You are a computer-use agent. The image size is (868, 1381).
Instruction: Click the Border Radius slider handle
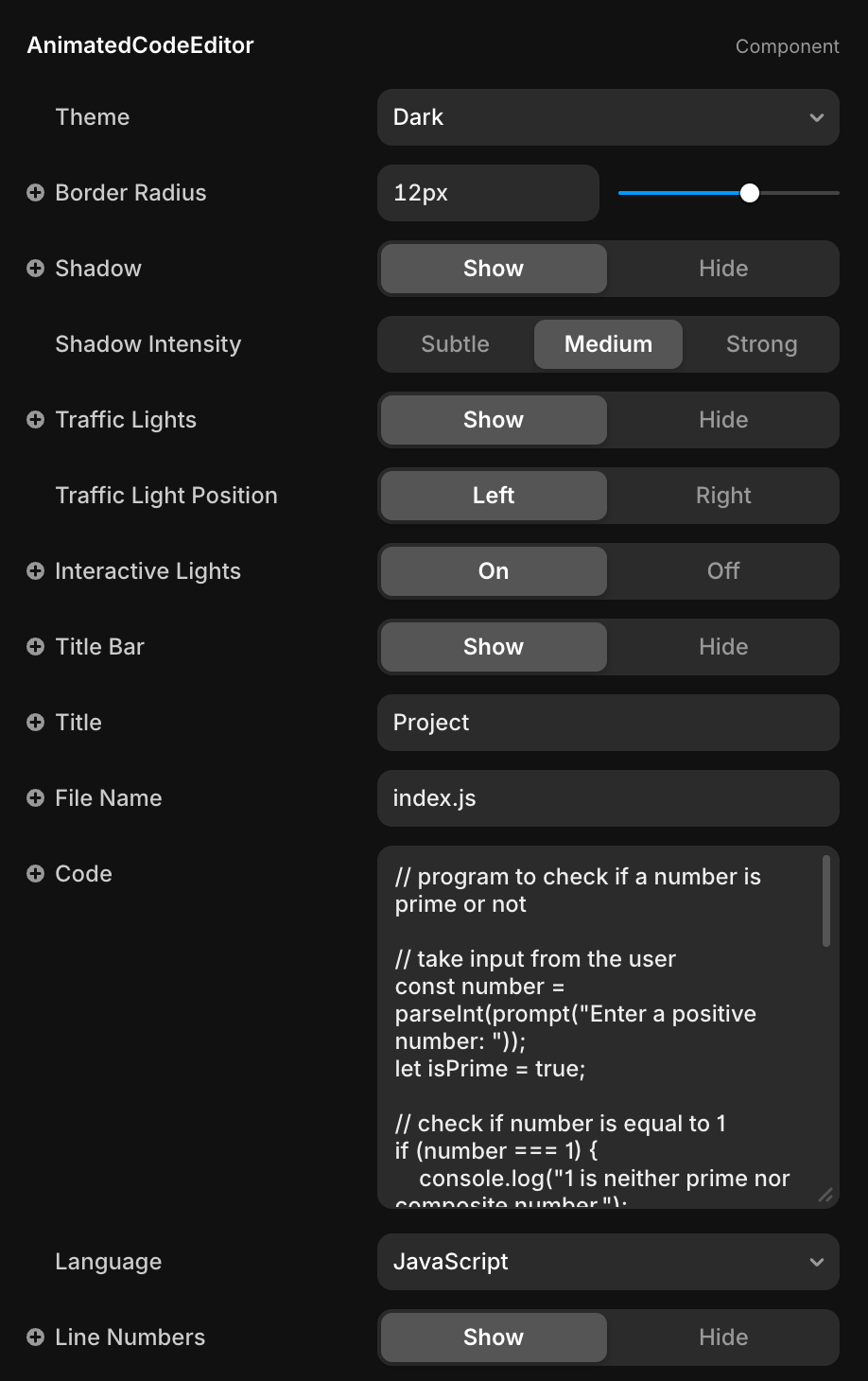[750, 193]
